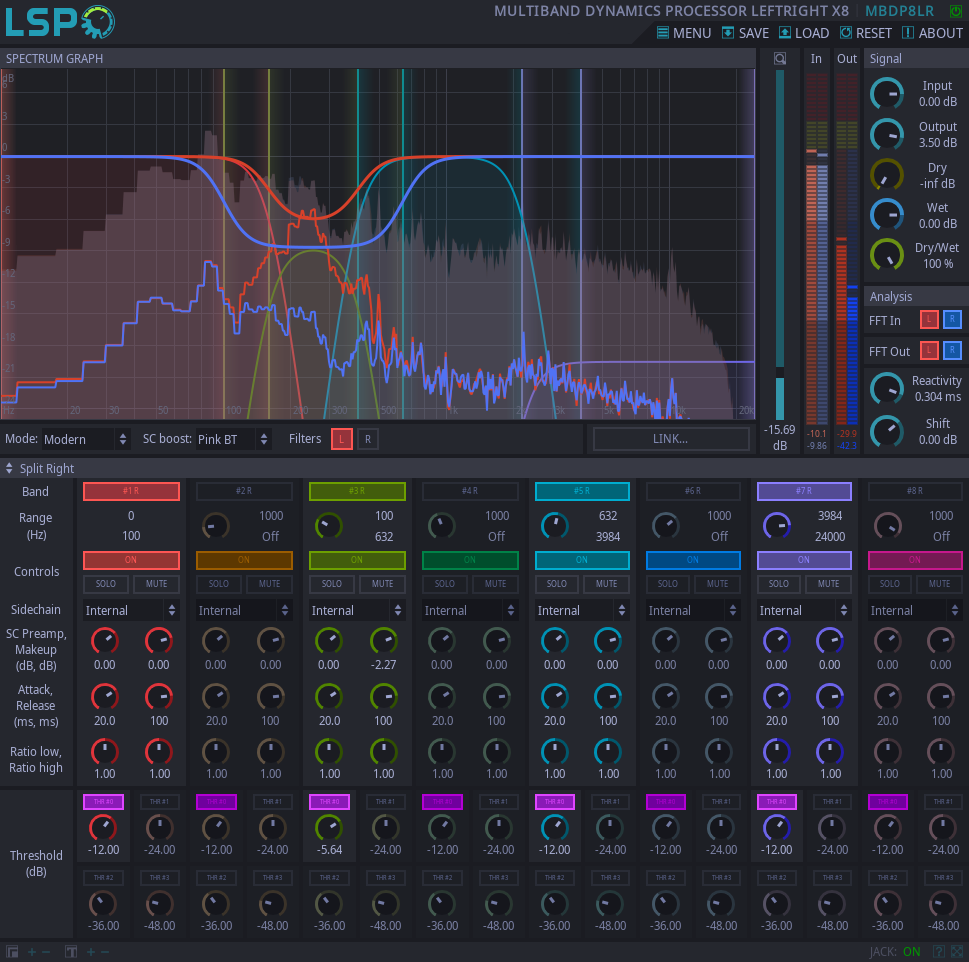Toggle band #1R ON switch
The height and width of the screenshot is (962, 969).
pos(131,560)
